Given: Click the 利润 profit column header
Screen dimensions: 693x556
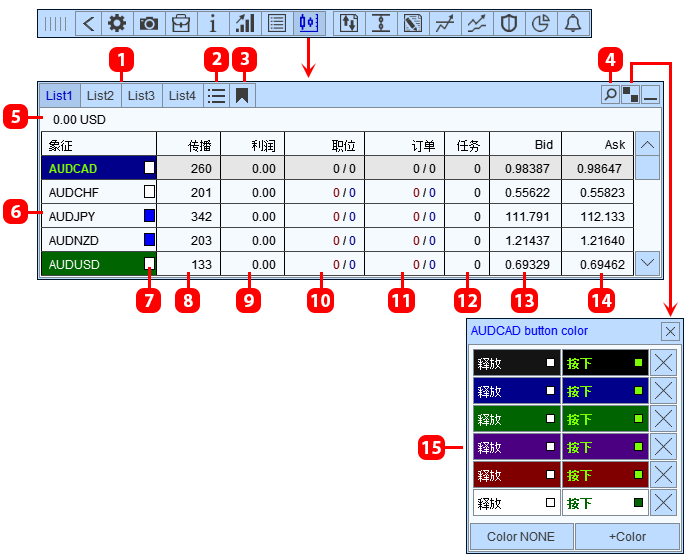Looking at the screenshot, I should (x=252, y=144).
